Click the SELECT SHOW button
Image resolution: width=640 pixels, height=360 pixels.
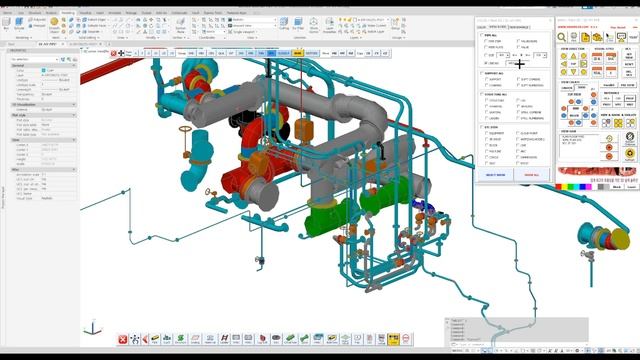(496, 175)
